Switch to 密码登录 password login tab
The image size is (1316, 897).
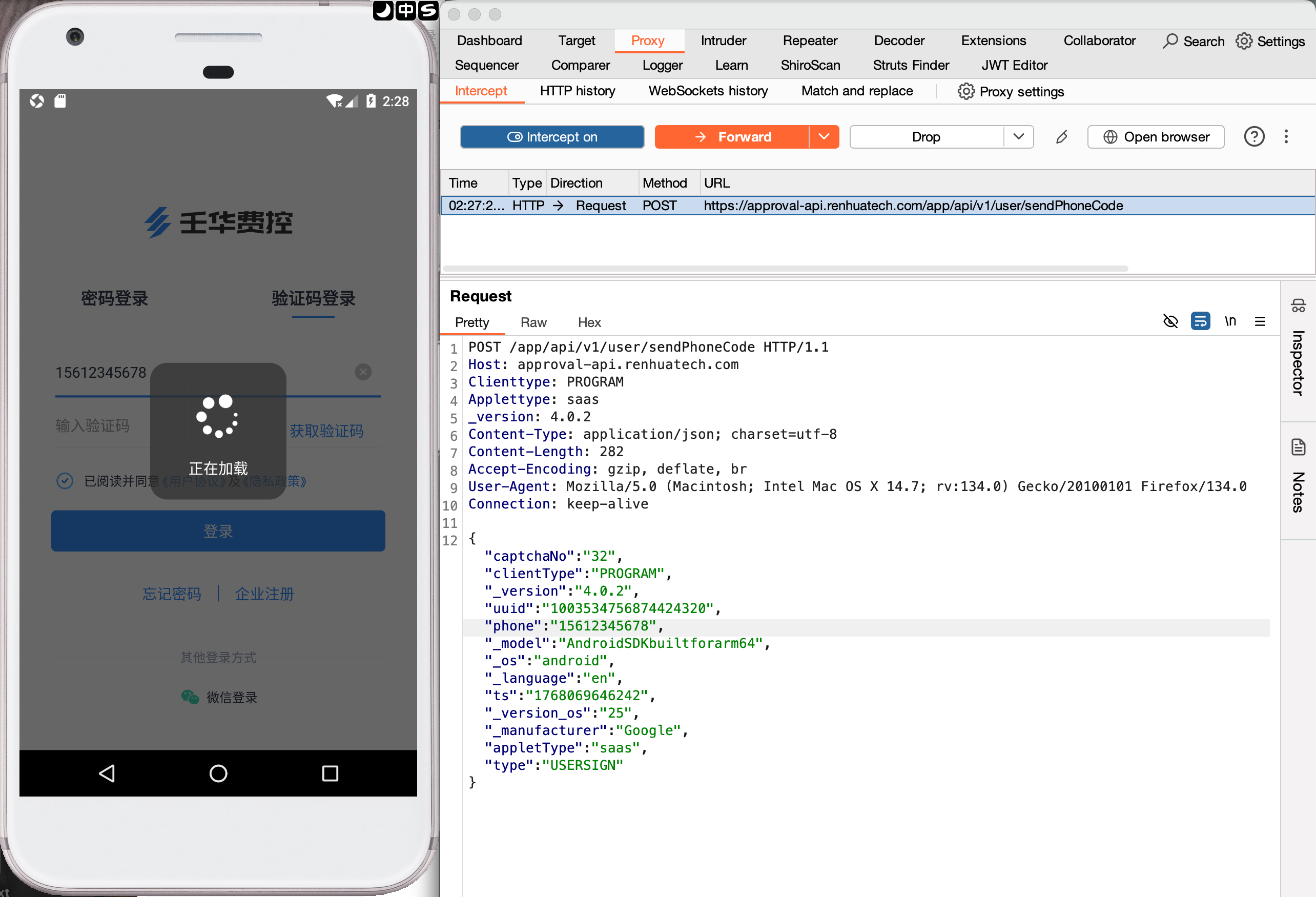(114, 298)
